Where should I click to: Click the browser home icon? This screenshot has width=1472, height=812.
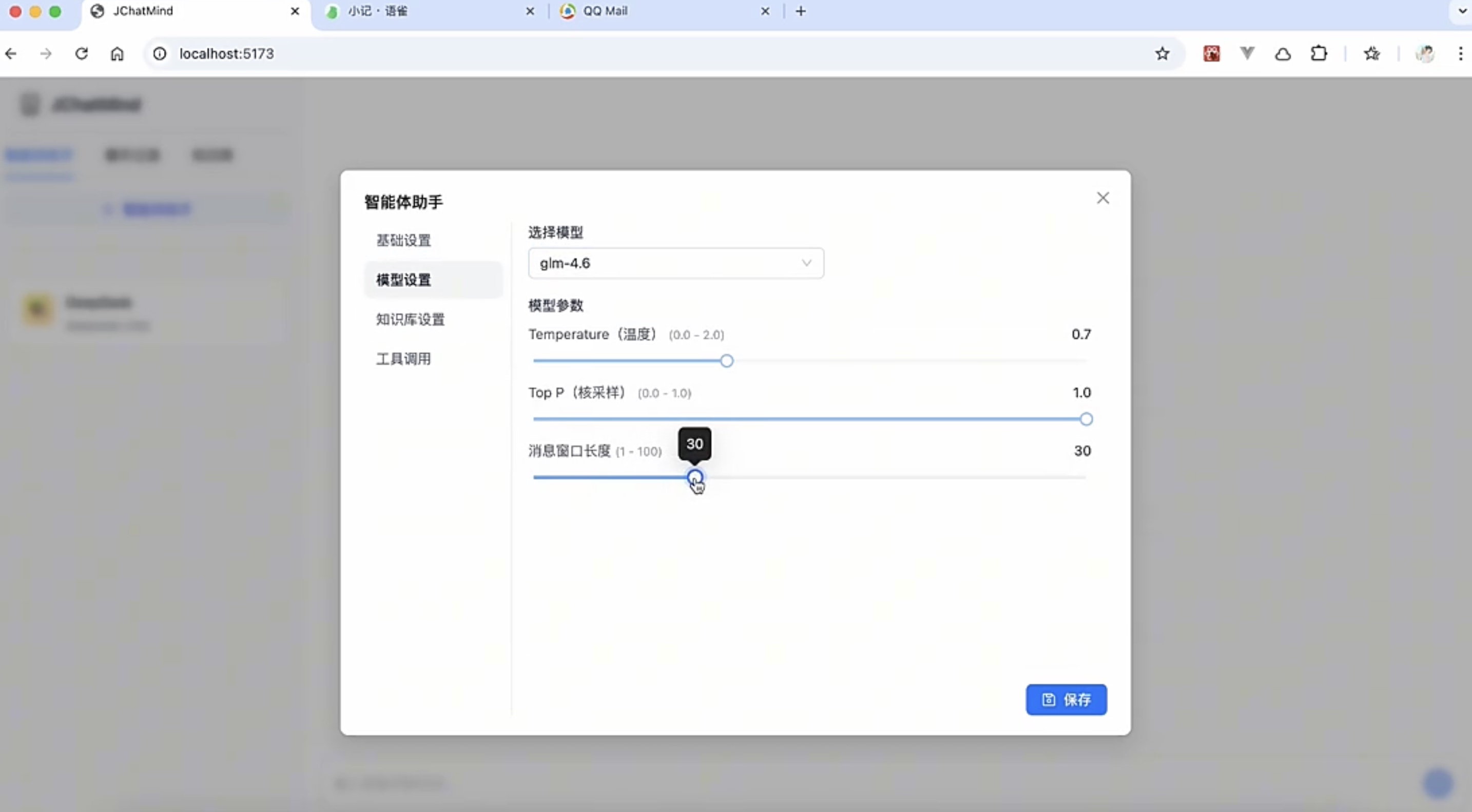pyautogui.click(x=117, y=54)
